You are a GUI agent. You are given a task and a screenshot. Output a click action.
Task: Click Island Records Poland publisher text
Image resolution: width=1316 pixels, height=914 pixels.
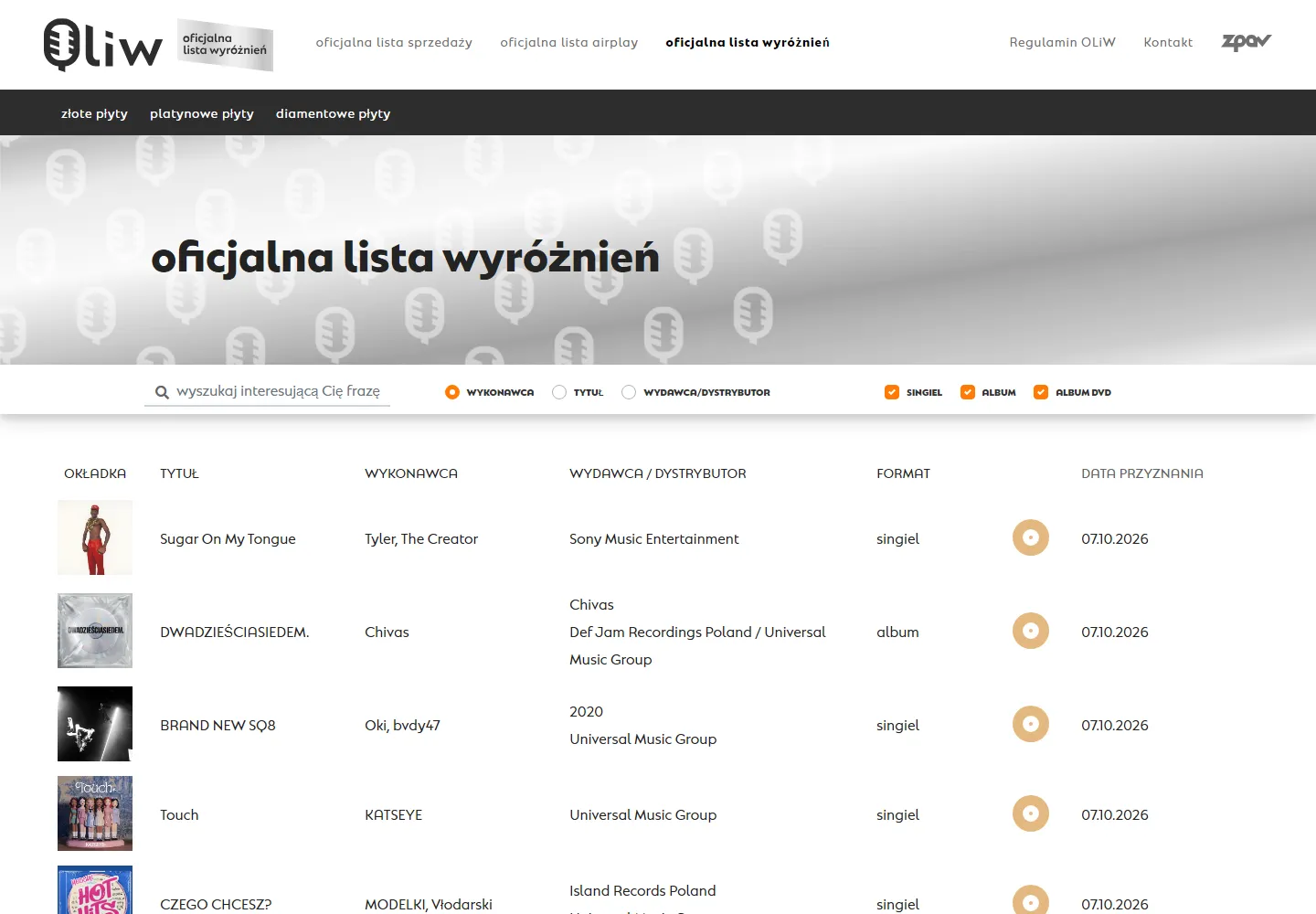click(x=642, y=891)
